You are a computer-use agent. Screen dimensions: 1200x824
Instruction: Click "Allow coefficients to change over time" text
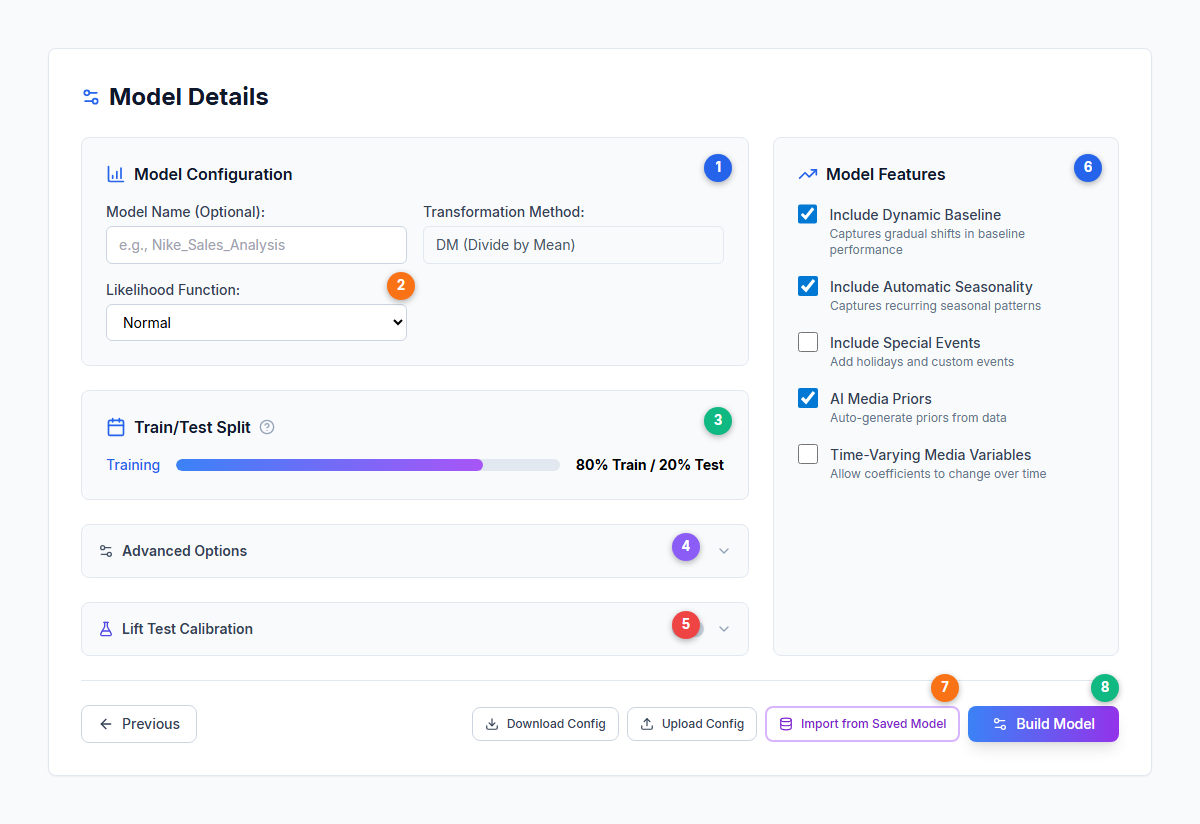938,474
